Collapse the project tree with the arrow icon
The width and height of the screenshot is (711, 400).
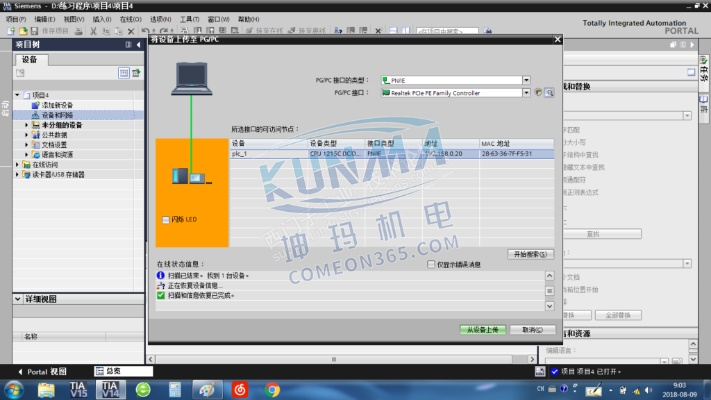(138, 44)
